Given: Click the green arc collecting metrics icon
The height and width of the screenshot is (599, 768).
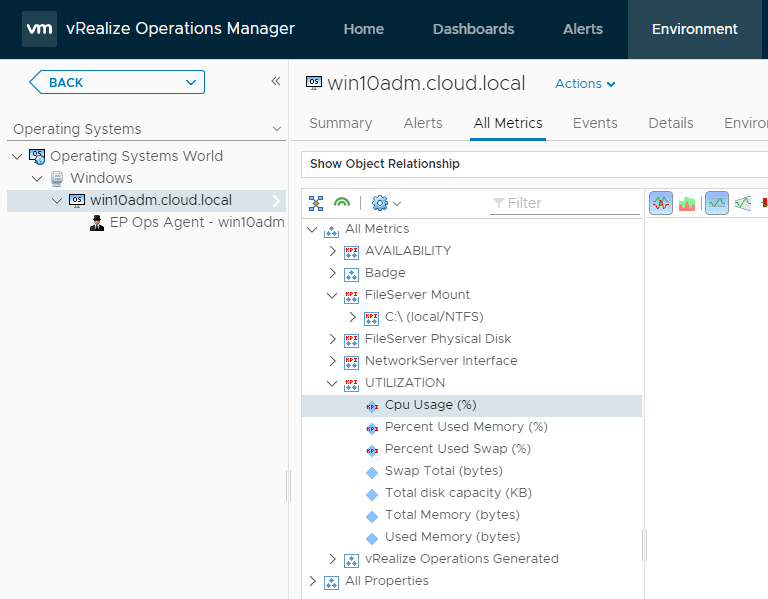Looking at the screenshot, I should point(342,203).
